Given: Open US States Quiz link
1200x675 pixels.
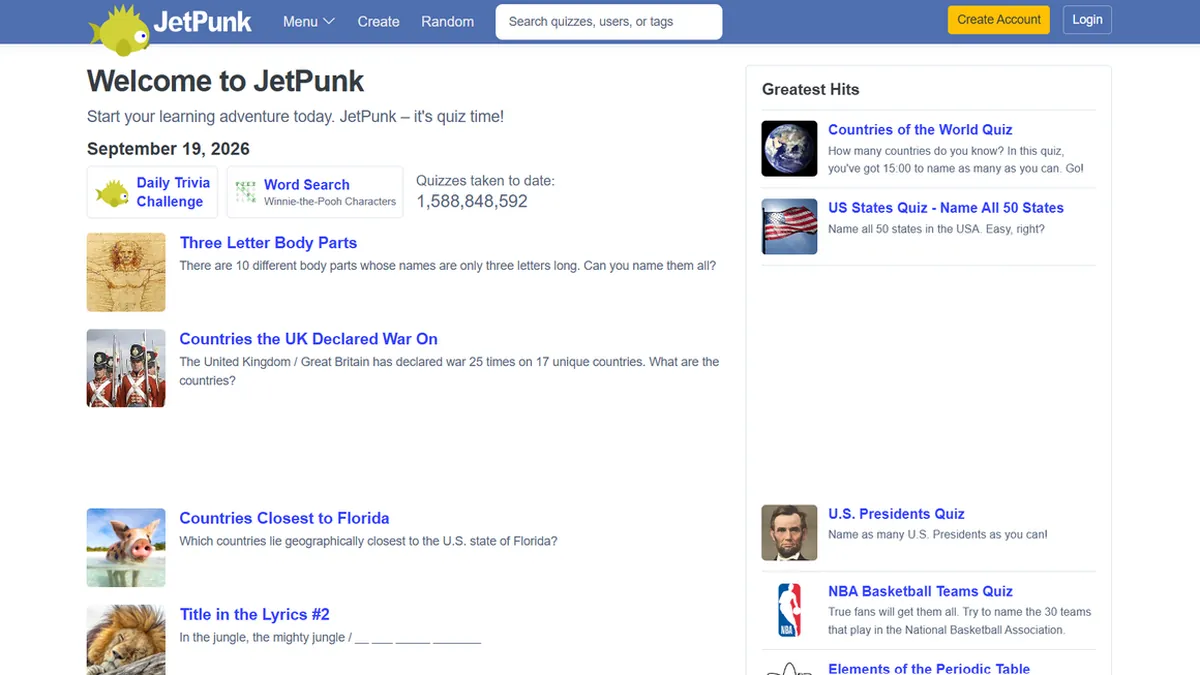Looking at the screenshot, I should pos(946,208).
